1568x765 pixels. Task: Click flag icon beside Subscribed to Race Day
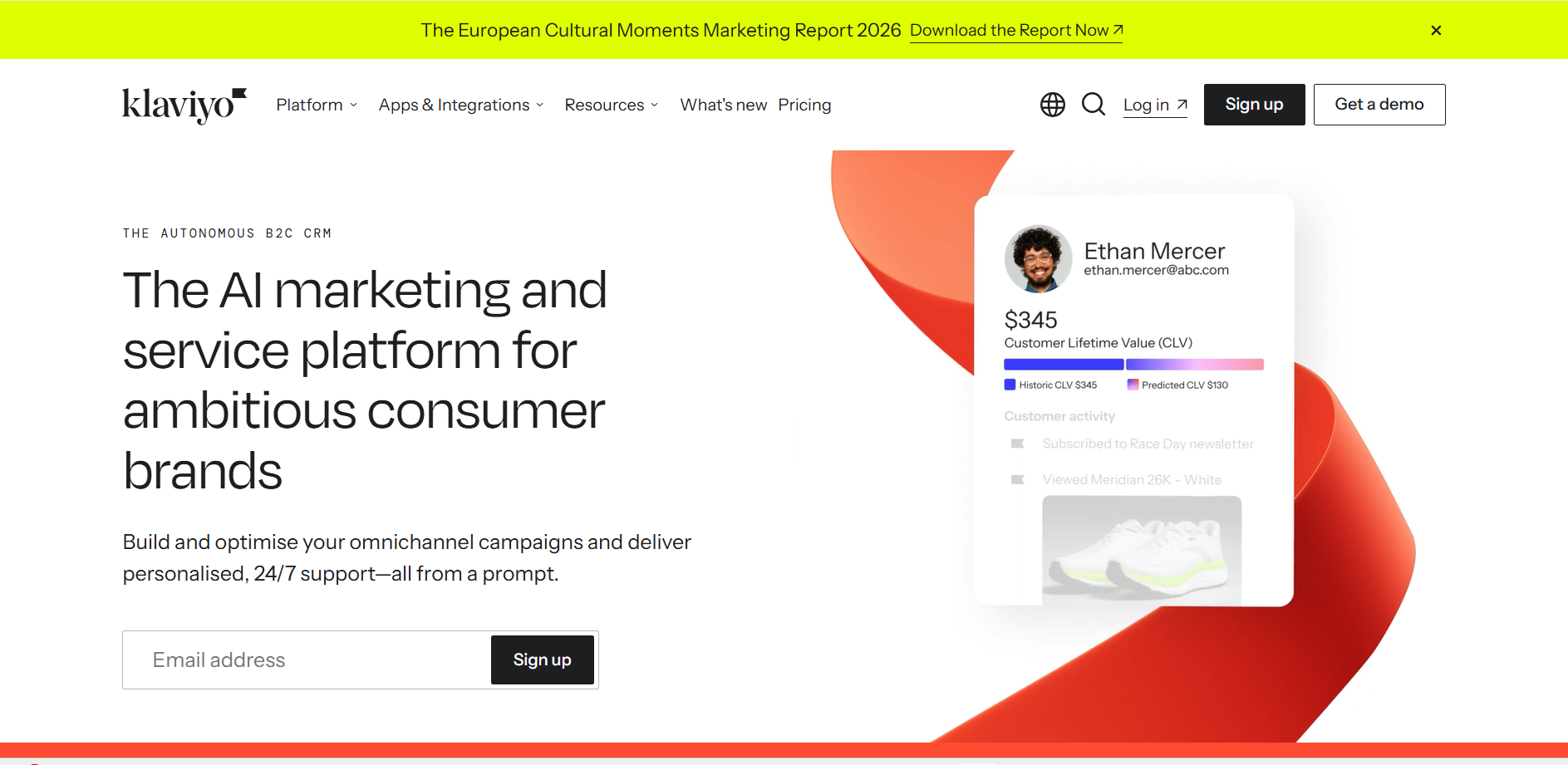tap(1017, 444)
